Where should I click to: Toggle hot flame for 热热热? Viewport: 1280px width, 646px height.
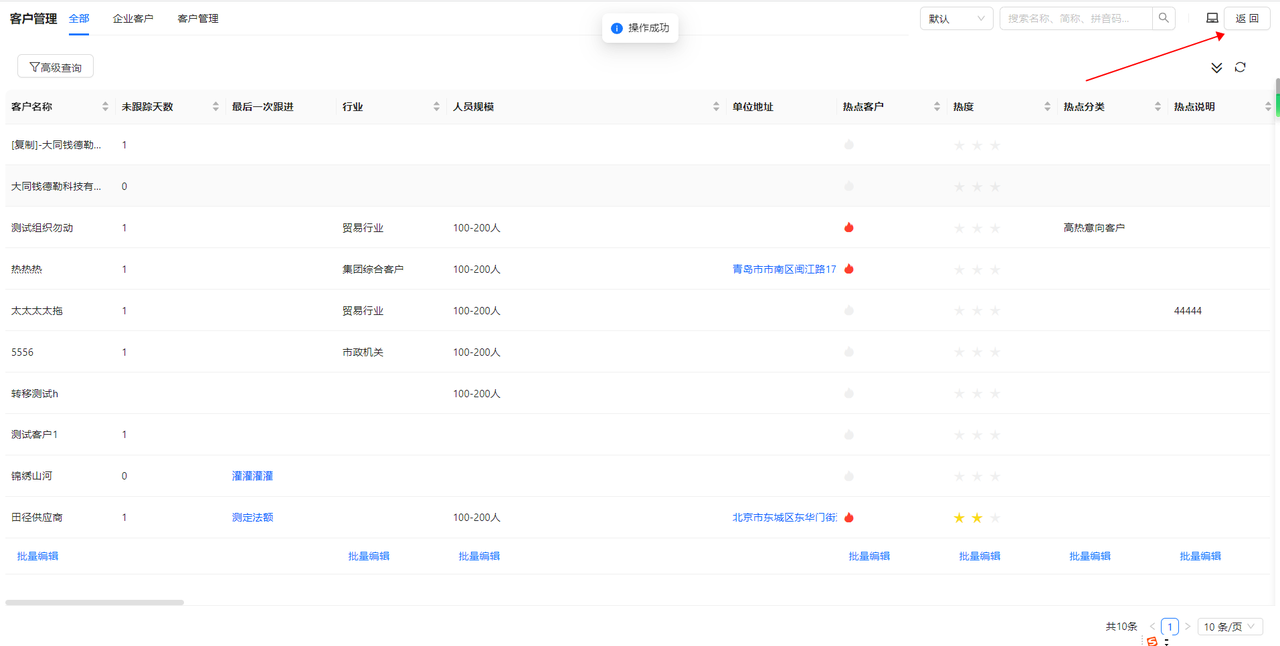pos(849,269)
